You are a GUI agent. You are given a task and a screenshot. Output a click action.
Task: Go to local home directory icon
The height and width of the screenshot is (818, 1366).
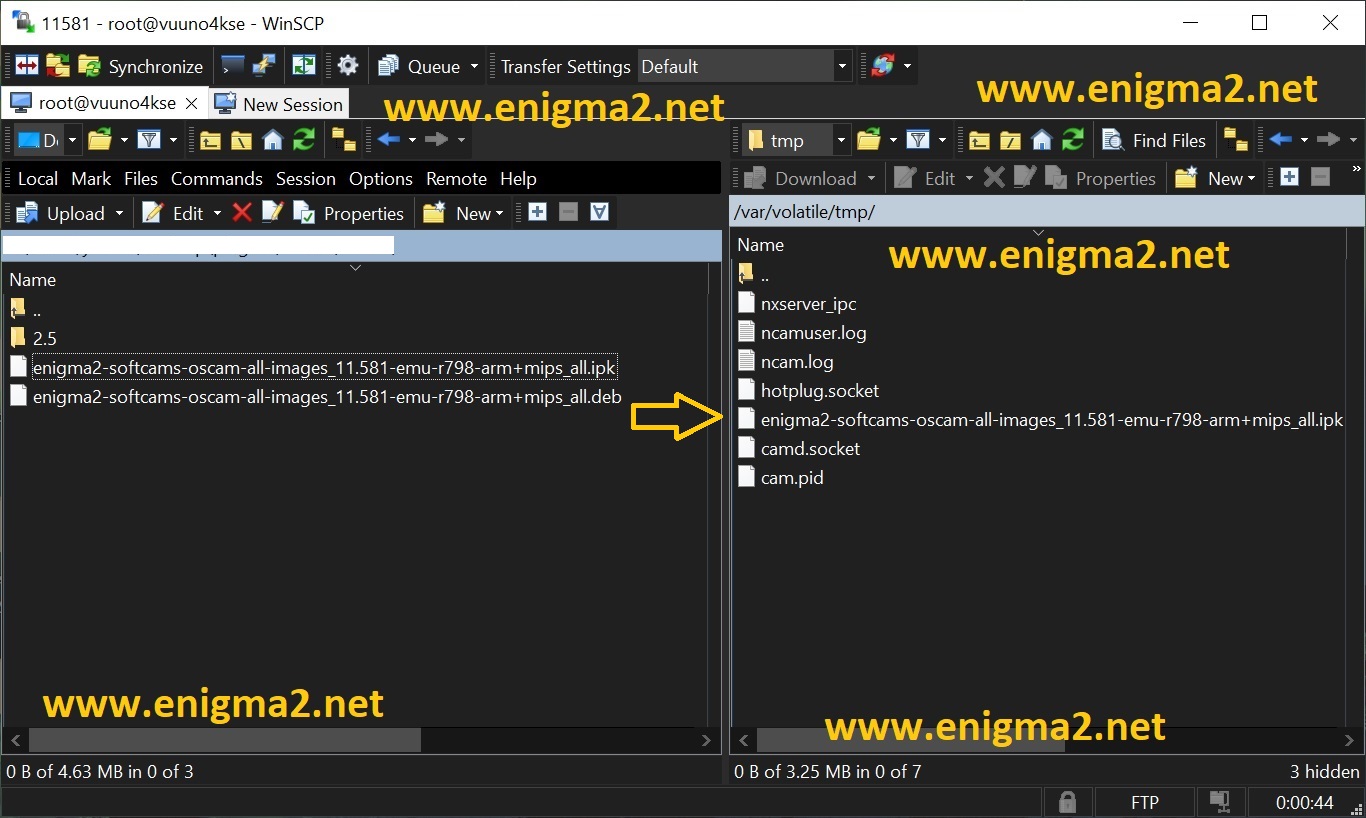pos(272,140)
